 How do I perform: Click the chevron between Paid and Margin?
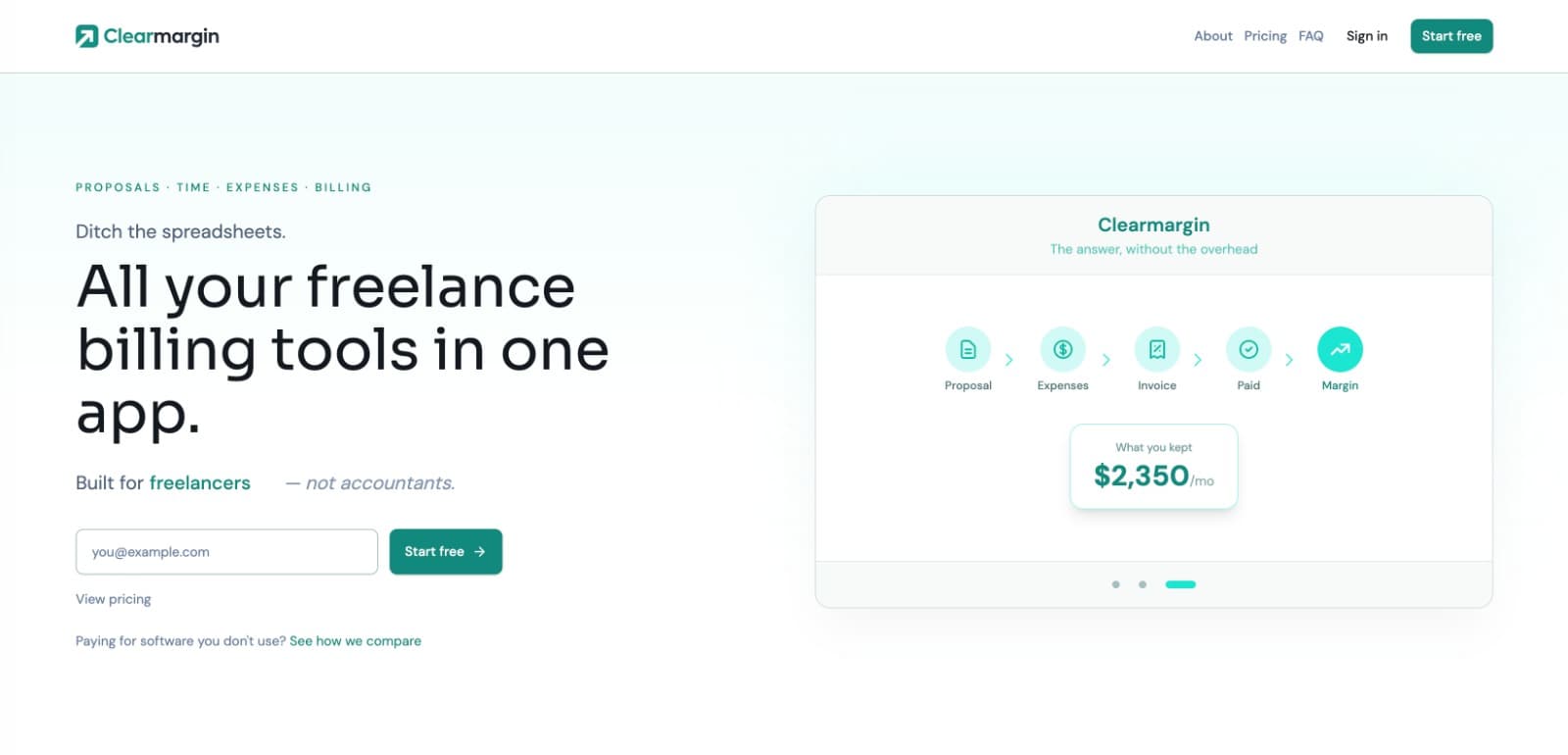coord(1289,360)
